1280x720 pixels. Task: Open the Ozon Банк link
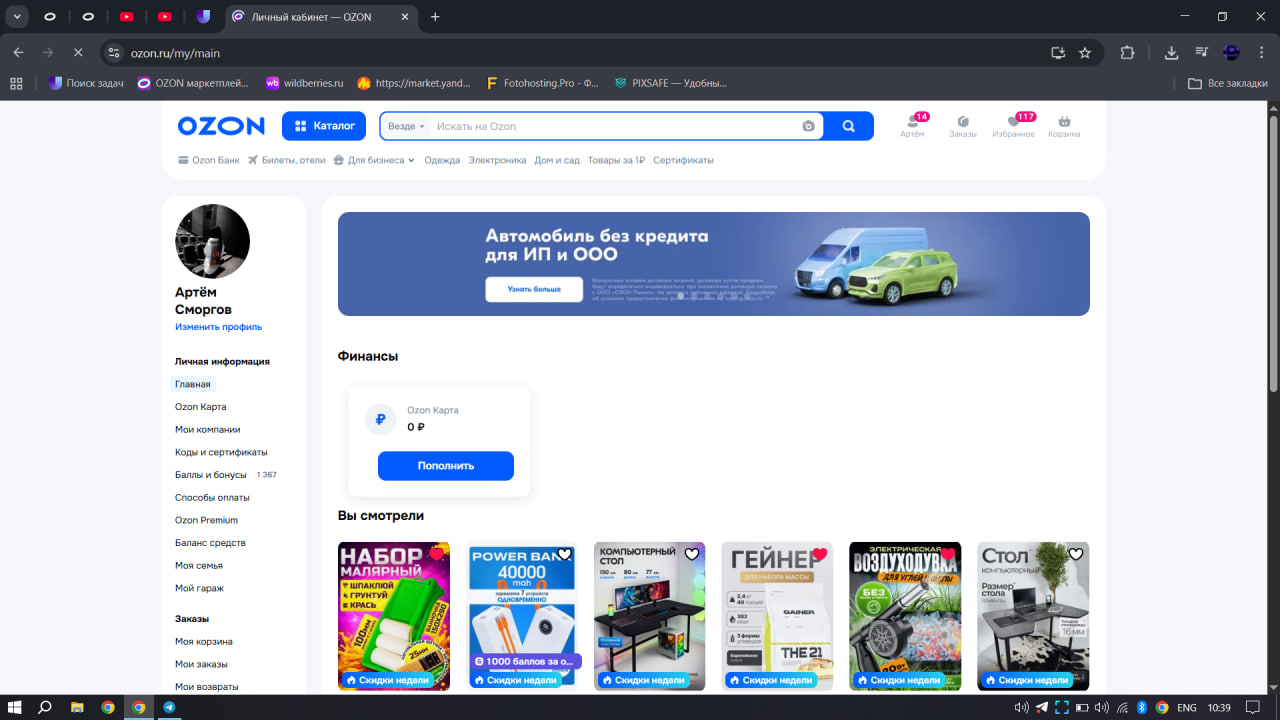pyautogui.click(x=208, y=160)
